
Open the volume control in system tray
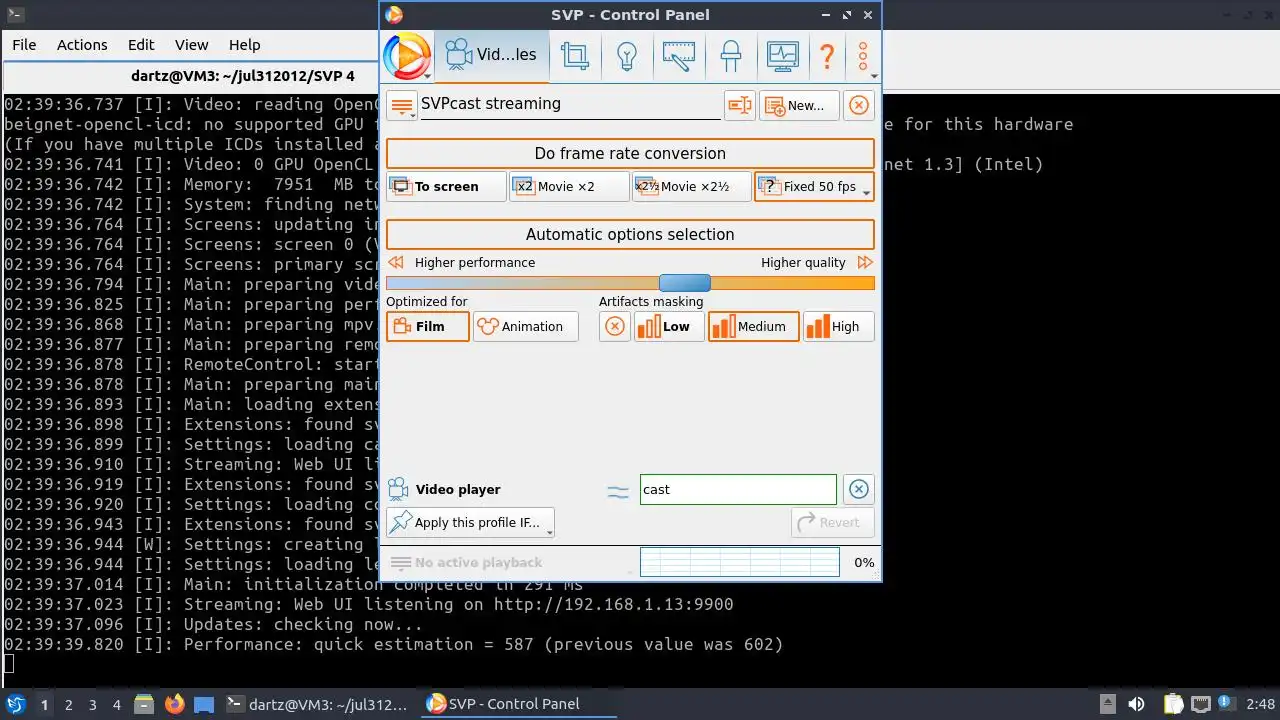1136,704
